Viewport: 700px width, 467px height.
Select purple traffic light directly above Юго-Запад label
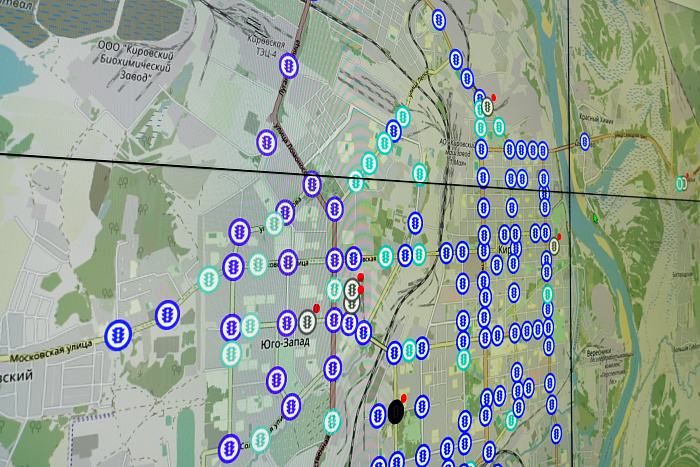tap(287, 323)
